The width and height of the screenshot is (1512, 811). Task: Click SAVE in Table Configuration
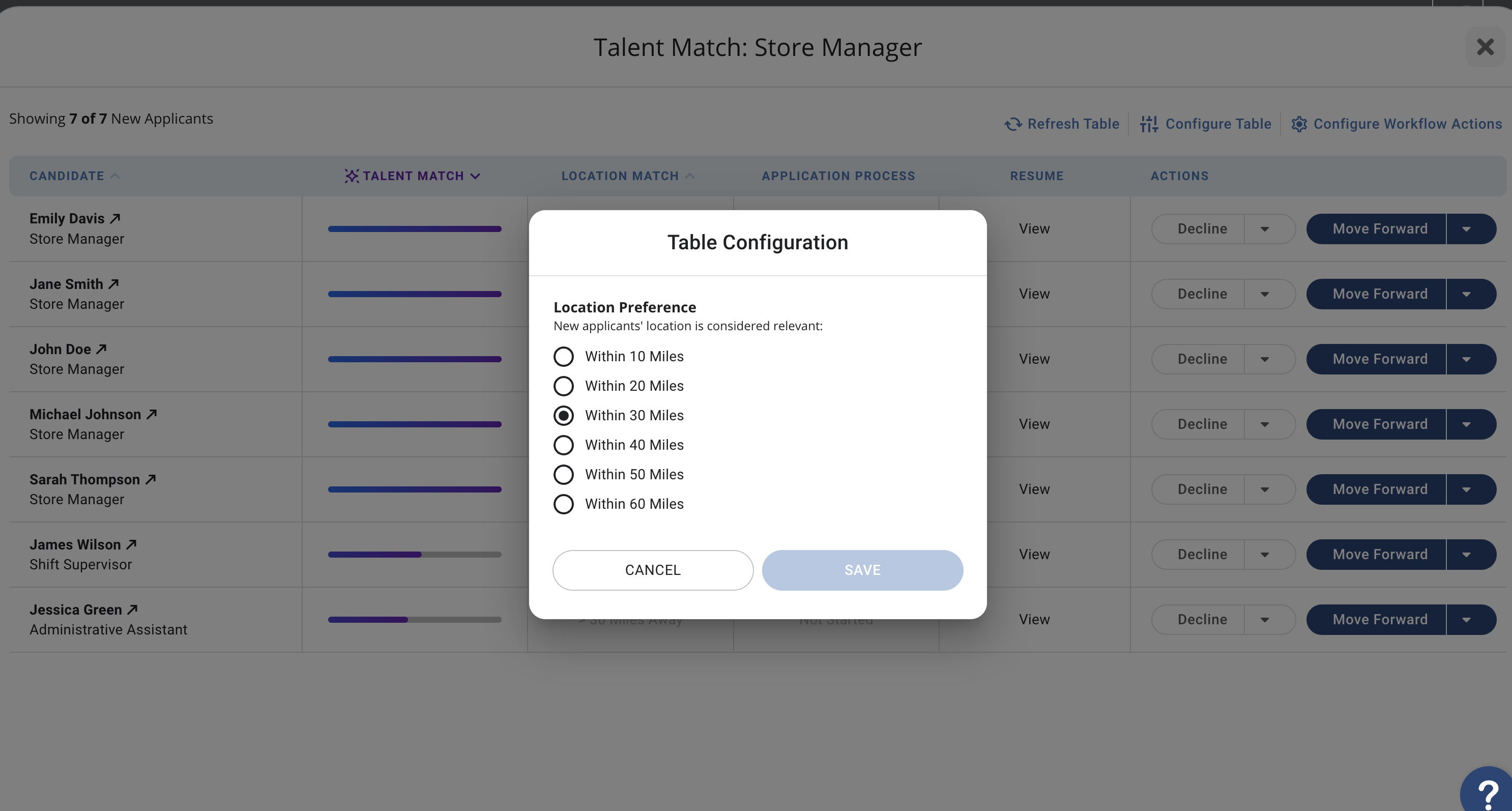pos(862,570)
